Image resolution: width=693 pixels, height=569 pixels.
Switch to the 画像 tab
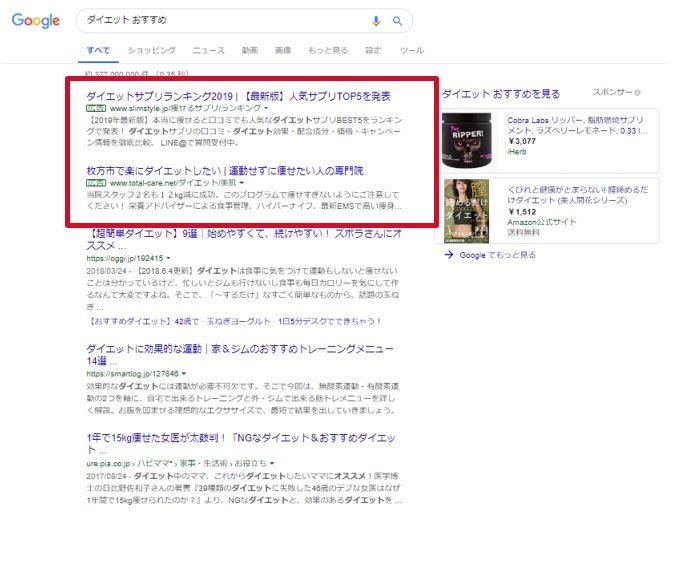(x=283, y=50)
